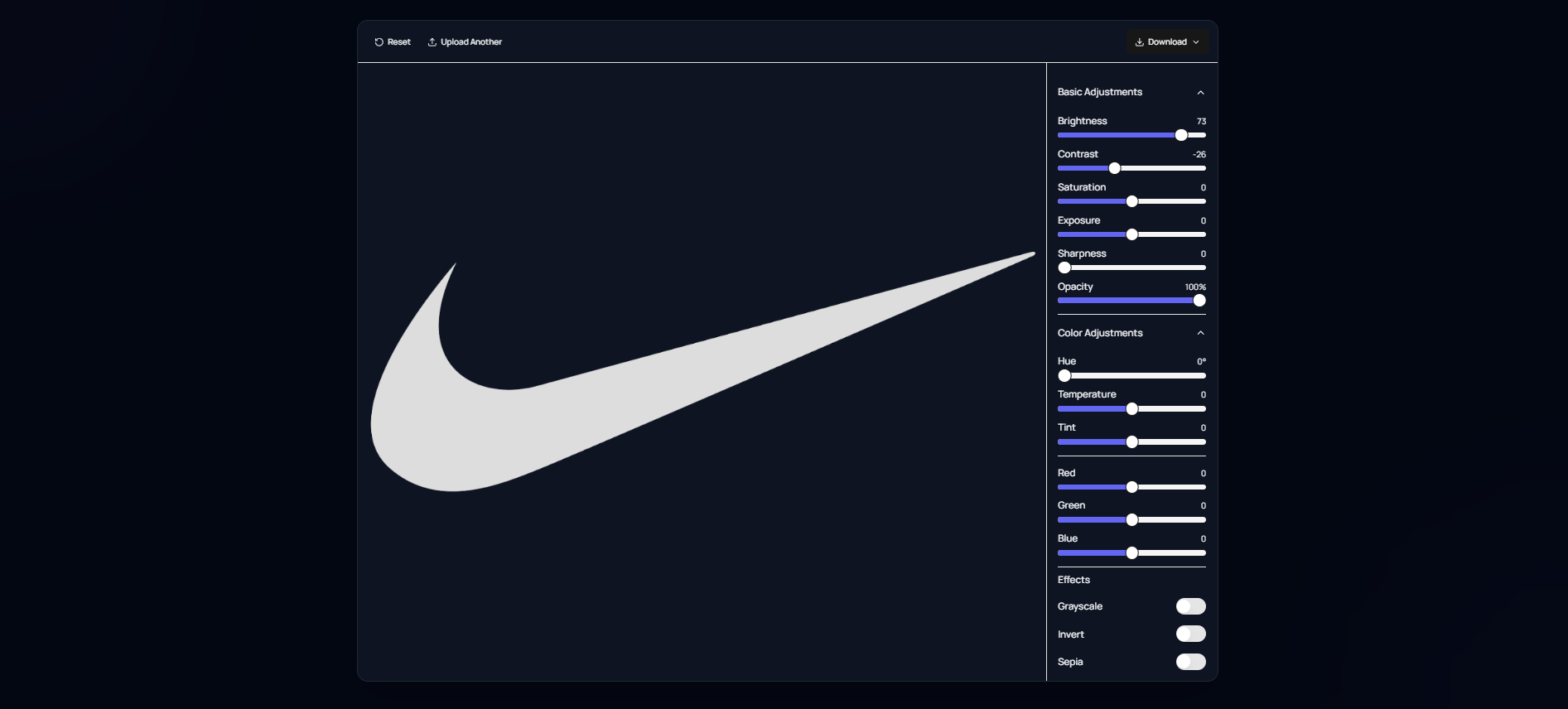Click the Blue channel value 0
The height and width of the screenshot is (709, 1568).
[1204, 539]
